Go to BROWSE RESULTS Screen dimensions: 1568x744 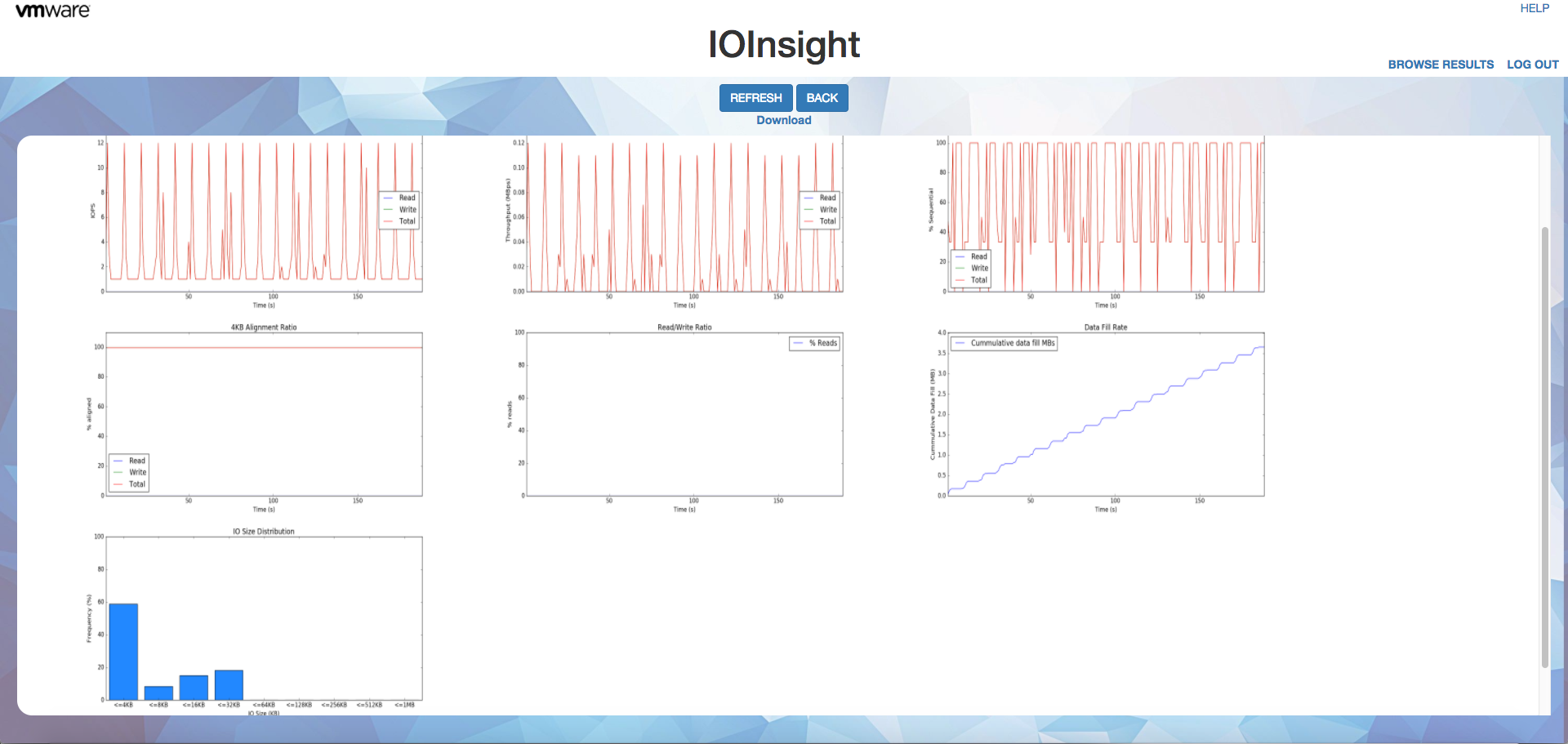click(x=1441, y=65)
